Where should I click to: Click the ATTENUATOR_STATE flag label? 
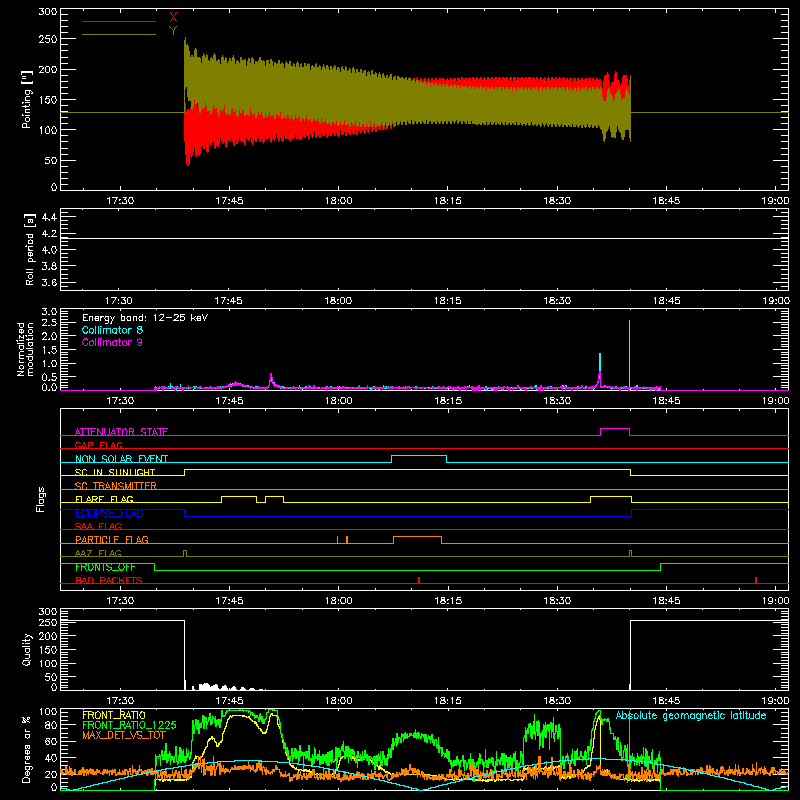click(x=121, y=432)
